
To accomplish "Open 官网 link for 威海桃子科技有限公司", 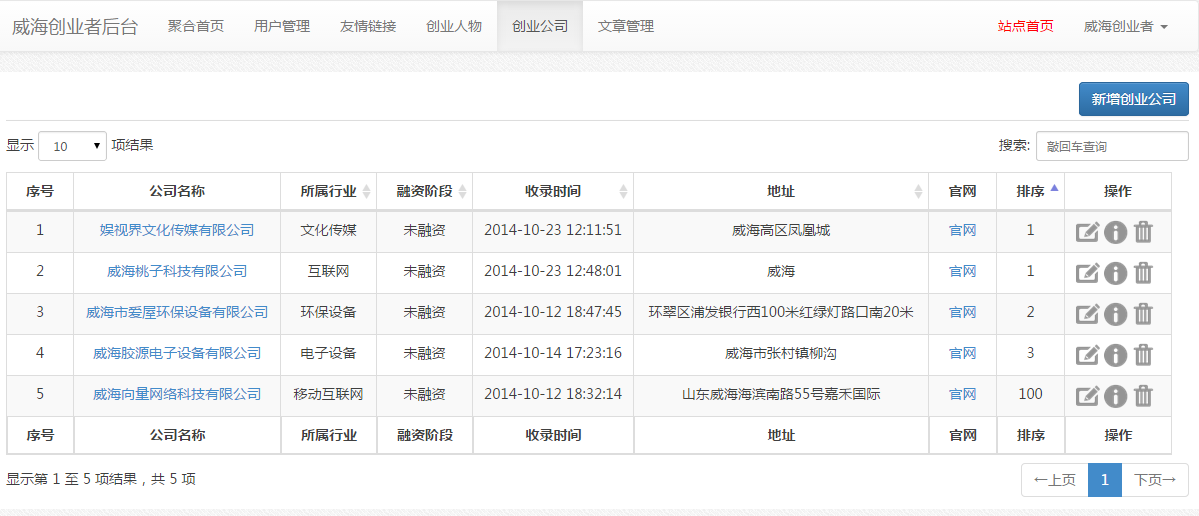I will 962,271.
